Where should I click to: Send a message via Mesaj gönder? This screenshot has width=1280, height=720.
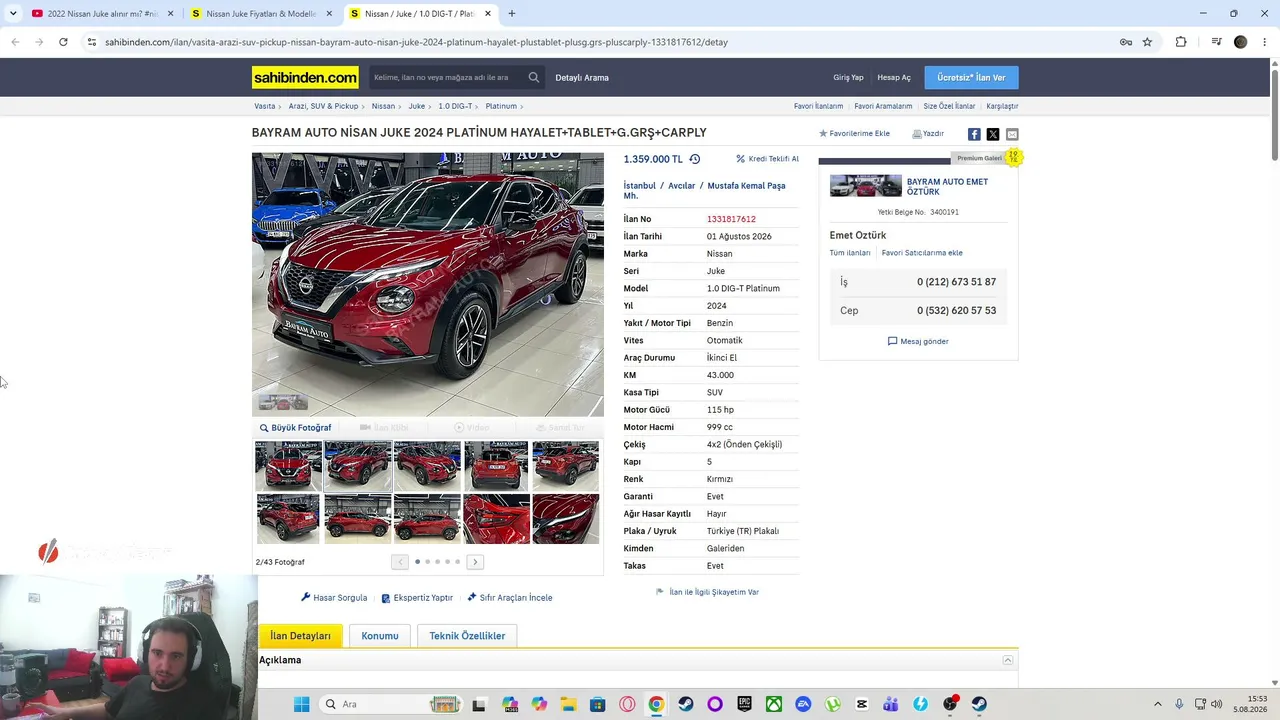[x=918, y=341]
